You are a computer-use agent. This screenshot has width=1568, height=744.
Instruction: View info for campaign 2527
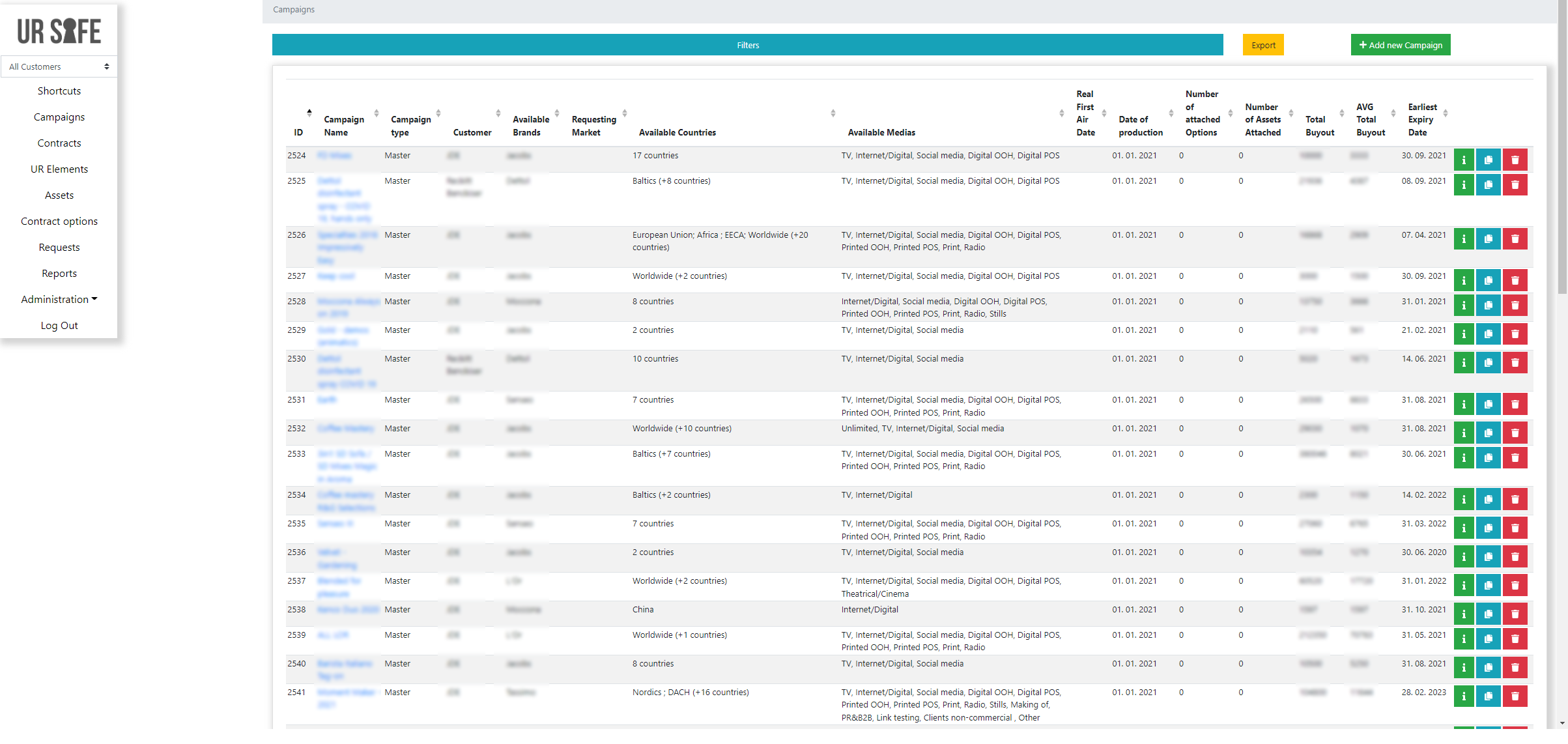coord(1463,280)
